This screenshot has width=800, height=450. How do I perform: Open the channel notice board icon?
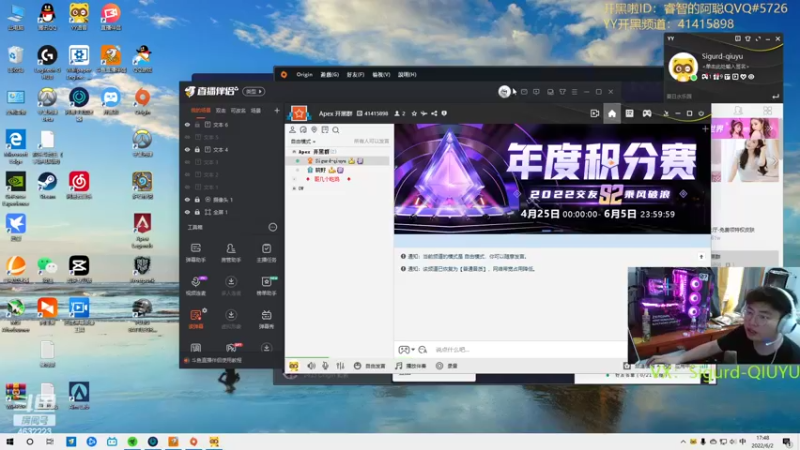click(629, 113)
